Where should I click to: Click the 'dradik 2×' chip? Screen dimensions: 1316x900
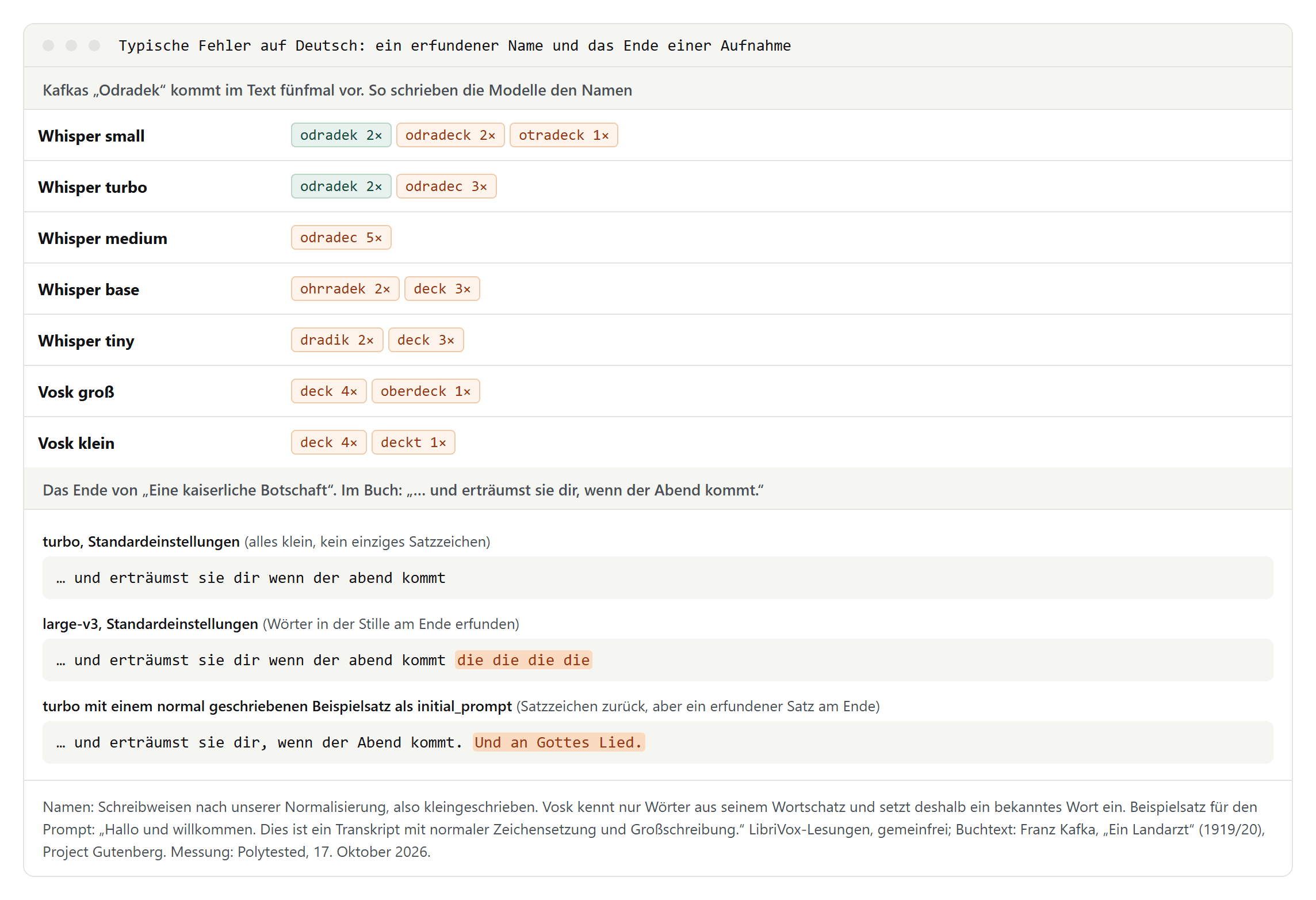click(x=337, y=340)
